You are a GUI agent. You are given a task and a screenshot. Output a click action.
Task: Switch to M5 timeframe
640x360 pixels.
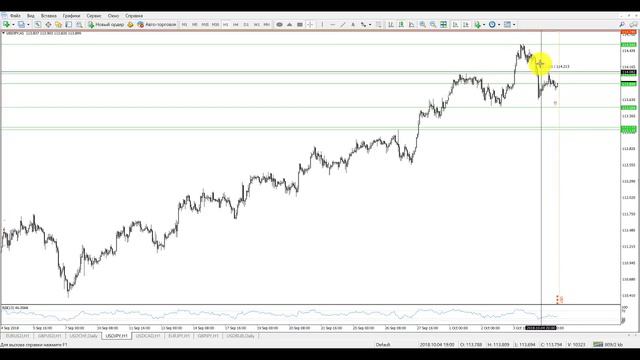point(195,24)
